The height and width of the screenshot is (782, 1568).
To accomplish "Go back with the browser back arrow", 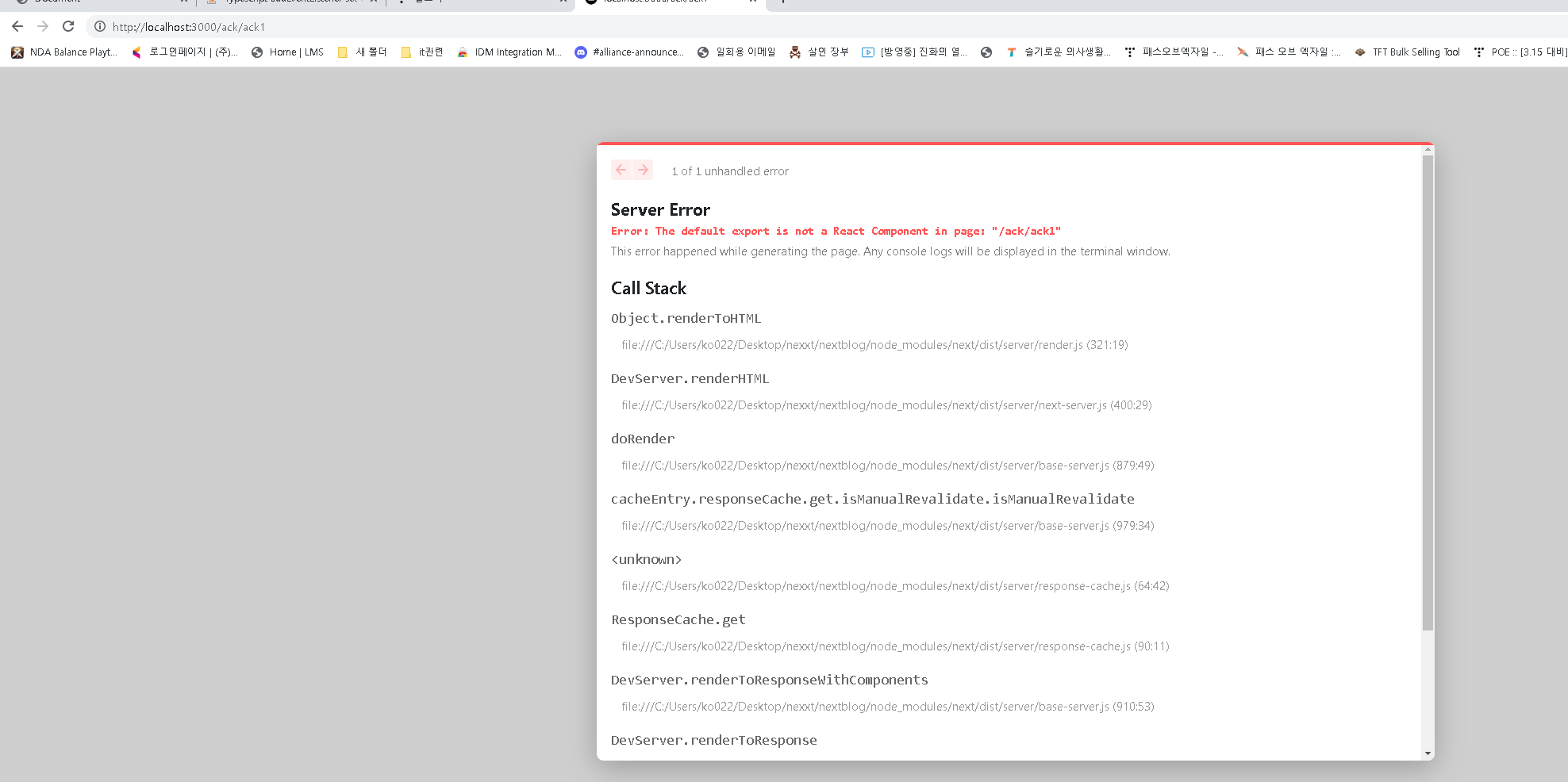I will tap(17, 26).
